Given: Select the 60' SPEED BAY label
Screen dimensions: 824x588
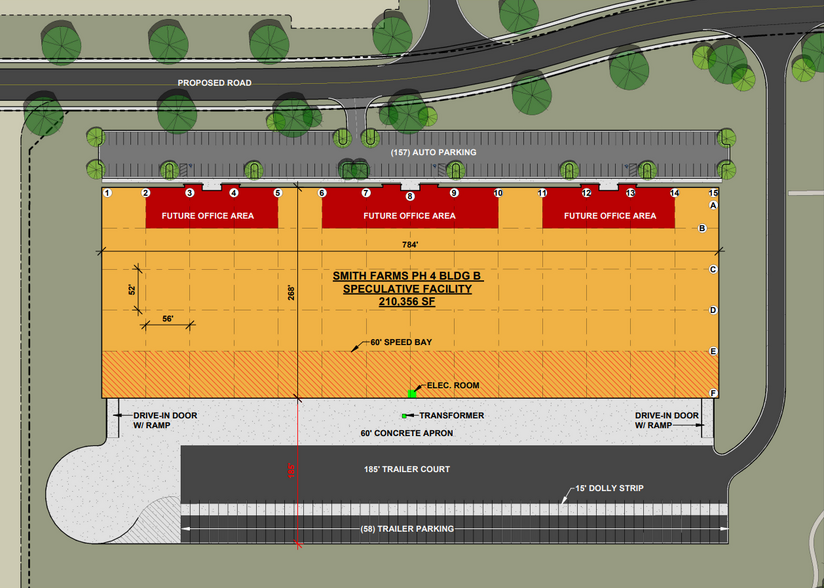Looking at the screenshot, I should pos(401,342).
